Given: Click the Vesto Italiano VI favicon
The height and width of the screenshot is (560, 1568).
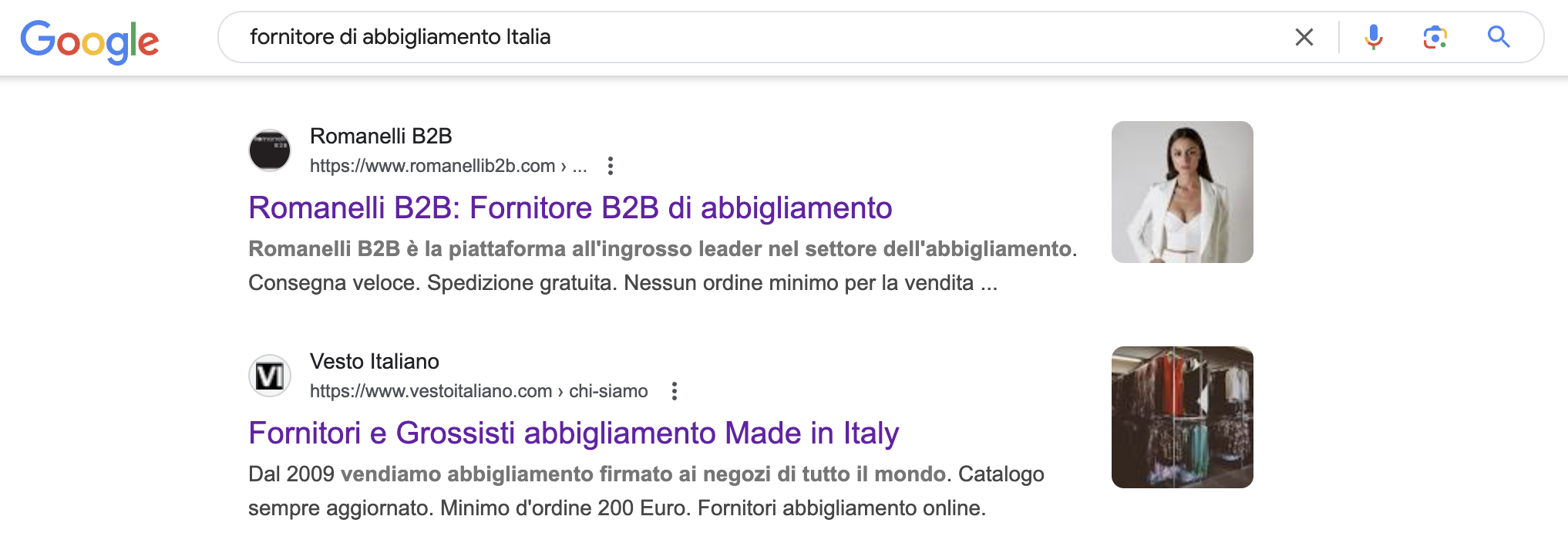Looking at the screenshot, I should [270, 376].
